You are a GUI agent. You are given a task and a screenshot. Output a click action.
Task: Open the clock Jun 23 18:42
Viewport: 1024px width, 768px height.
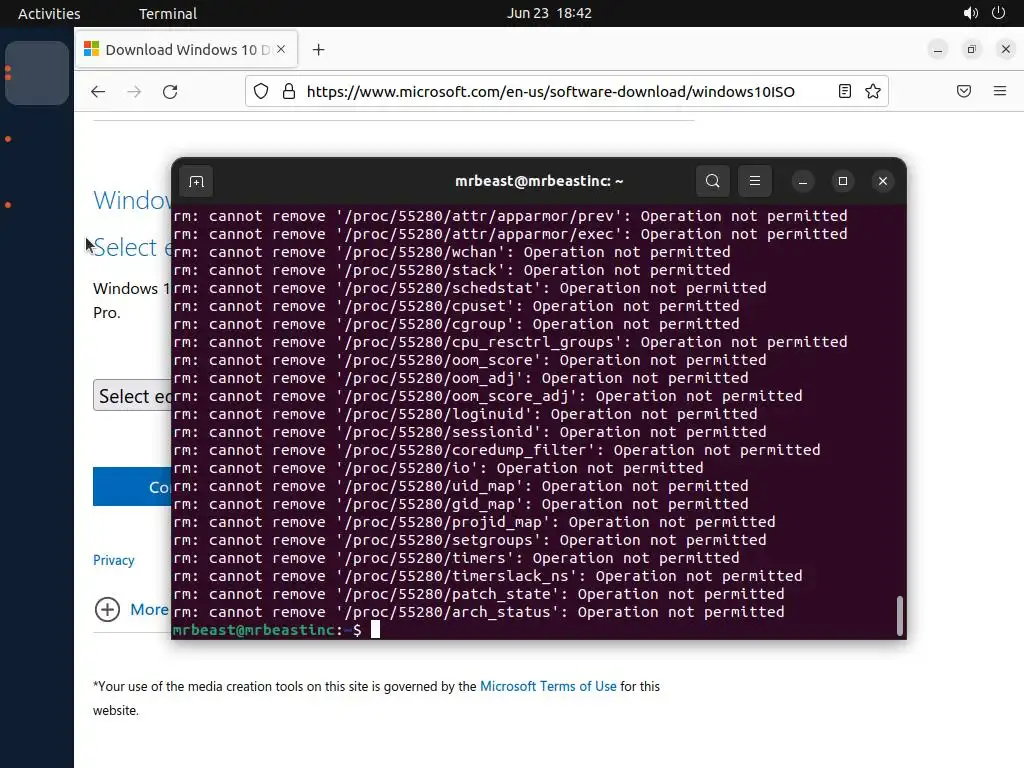(x=549, y=13)
